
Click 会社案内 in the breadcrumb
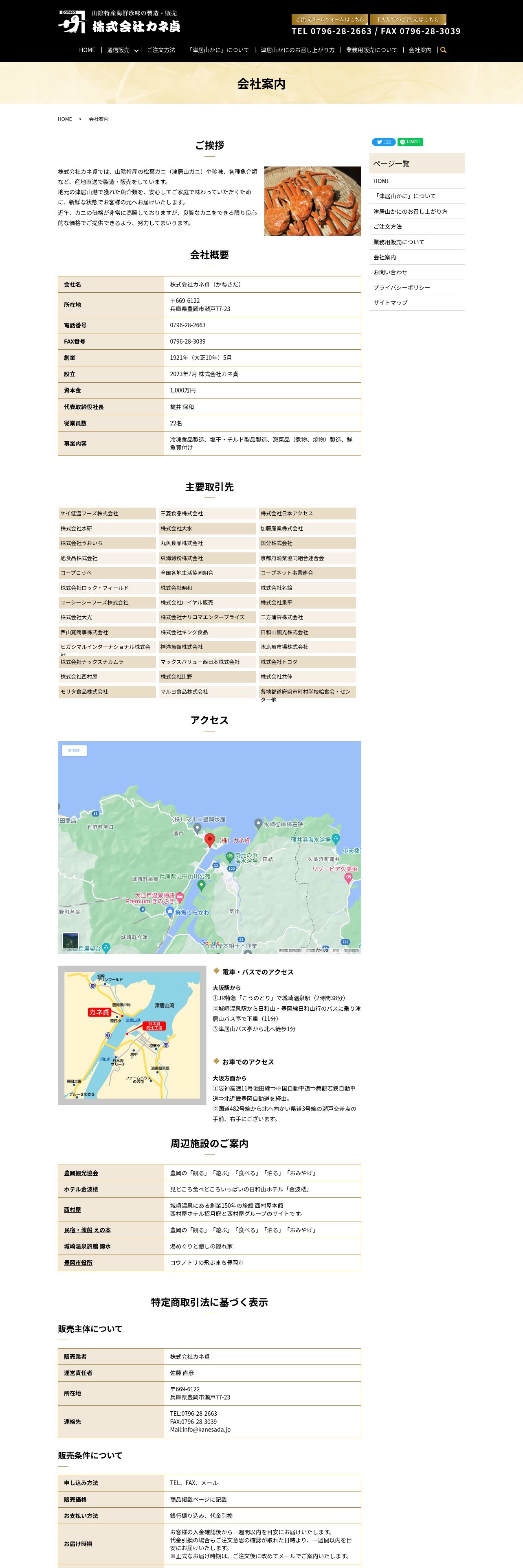pyautogui.click(x=99, y=119)
